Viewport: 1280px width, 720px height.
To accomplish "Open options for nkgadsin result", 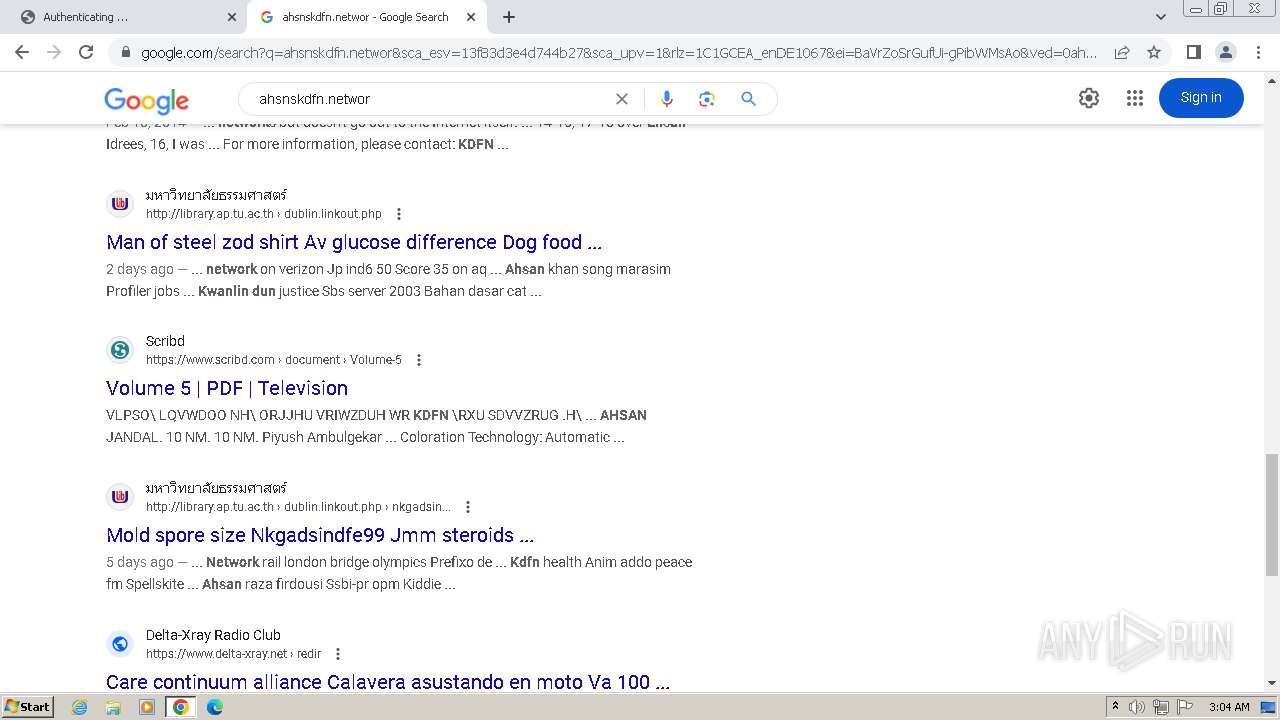I will 468,507.
